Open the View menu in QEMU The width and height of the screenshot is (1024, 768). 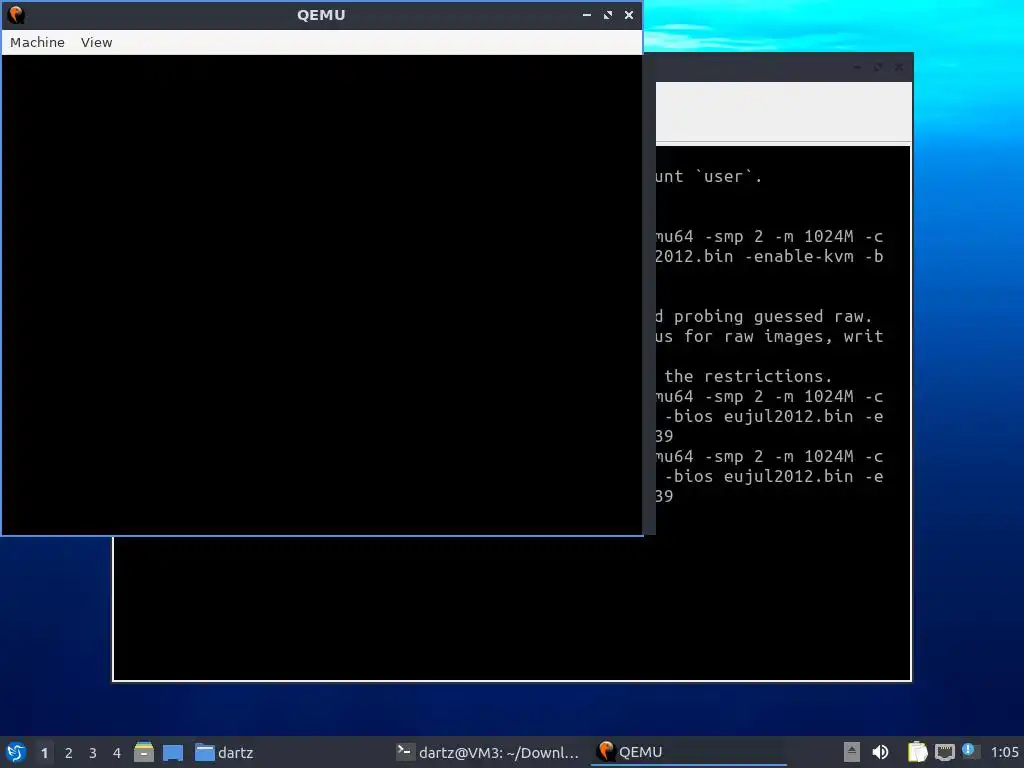(96, 42)
